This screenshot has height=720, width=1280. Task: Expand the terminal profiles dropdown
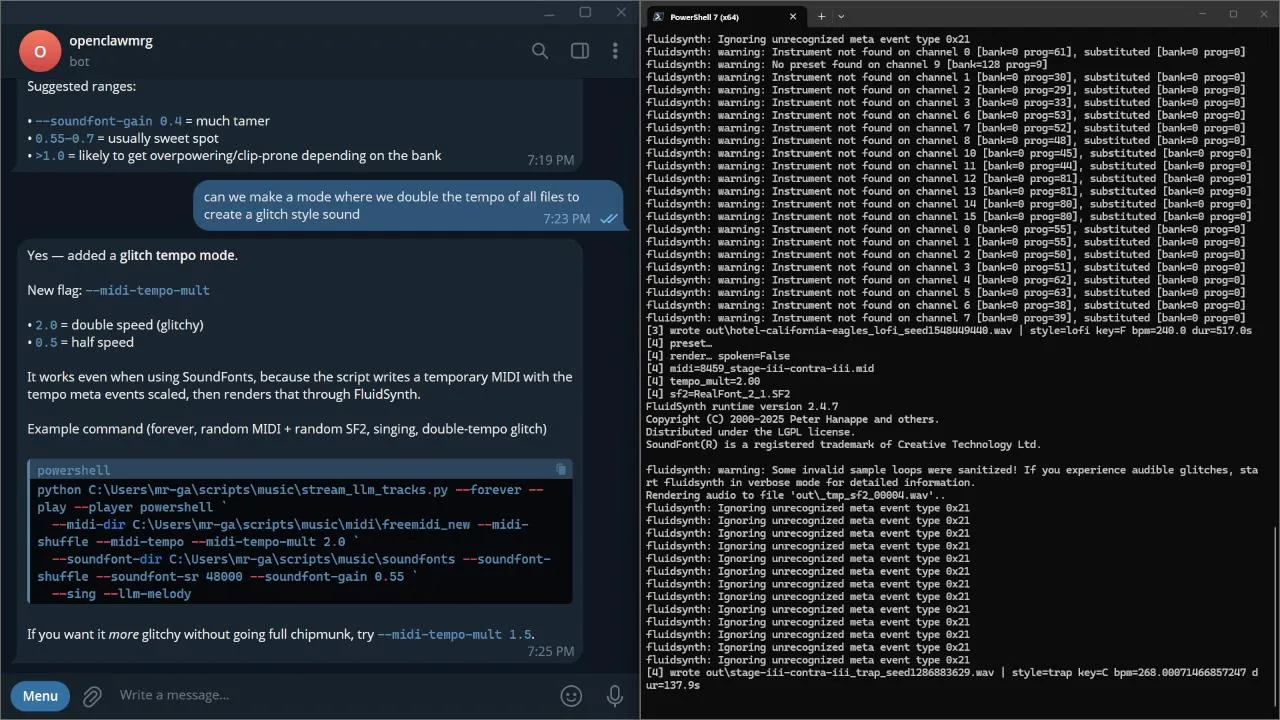point(841,16)
